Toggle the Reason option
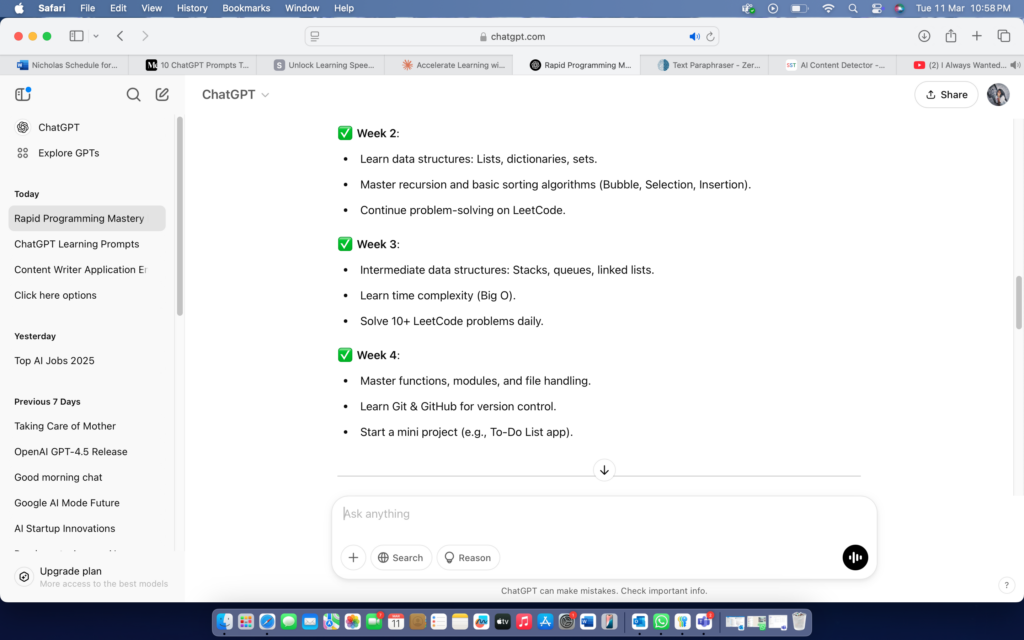The height and width of the screenshot is (640, 1024). pyautogui.click(x=467, y=557)
